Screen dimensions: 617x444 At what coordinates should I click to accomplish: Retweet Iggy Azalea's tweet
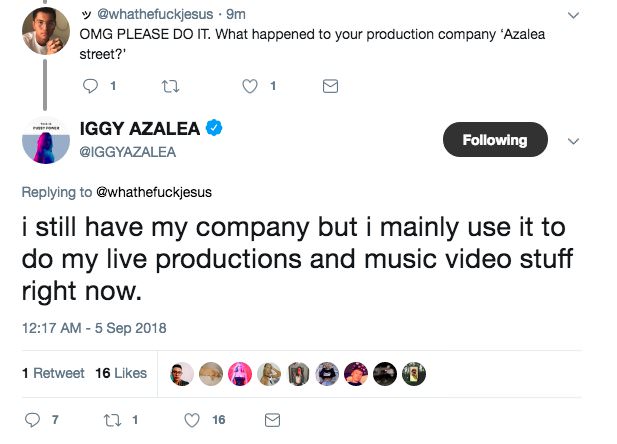tap(113, 421)
